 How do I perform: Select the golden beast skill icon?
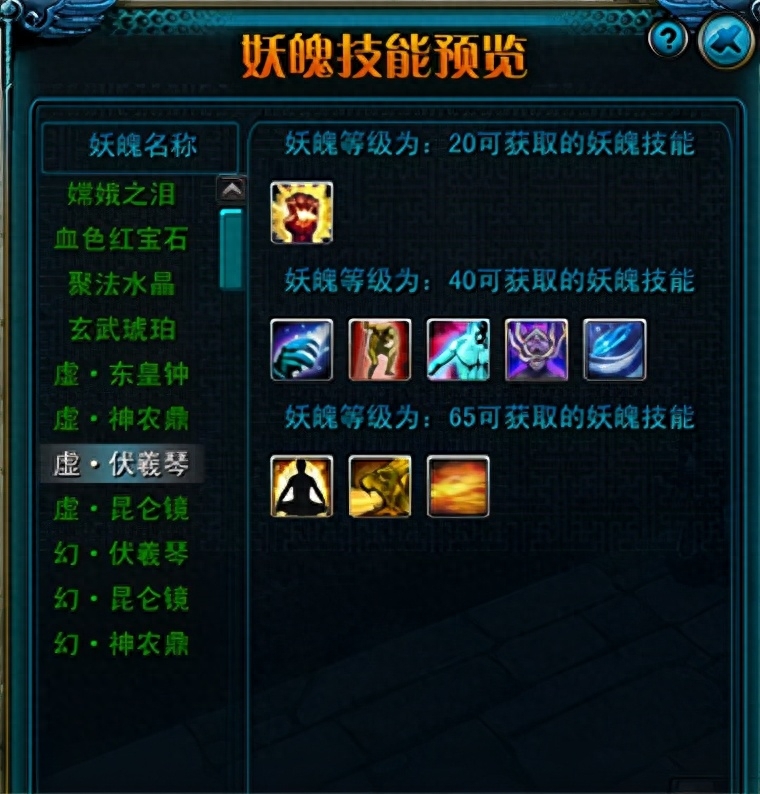(380, 486)
